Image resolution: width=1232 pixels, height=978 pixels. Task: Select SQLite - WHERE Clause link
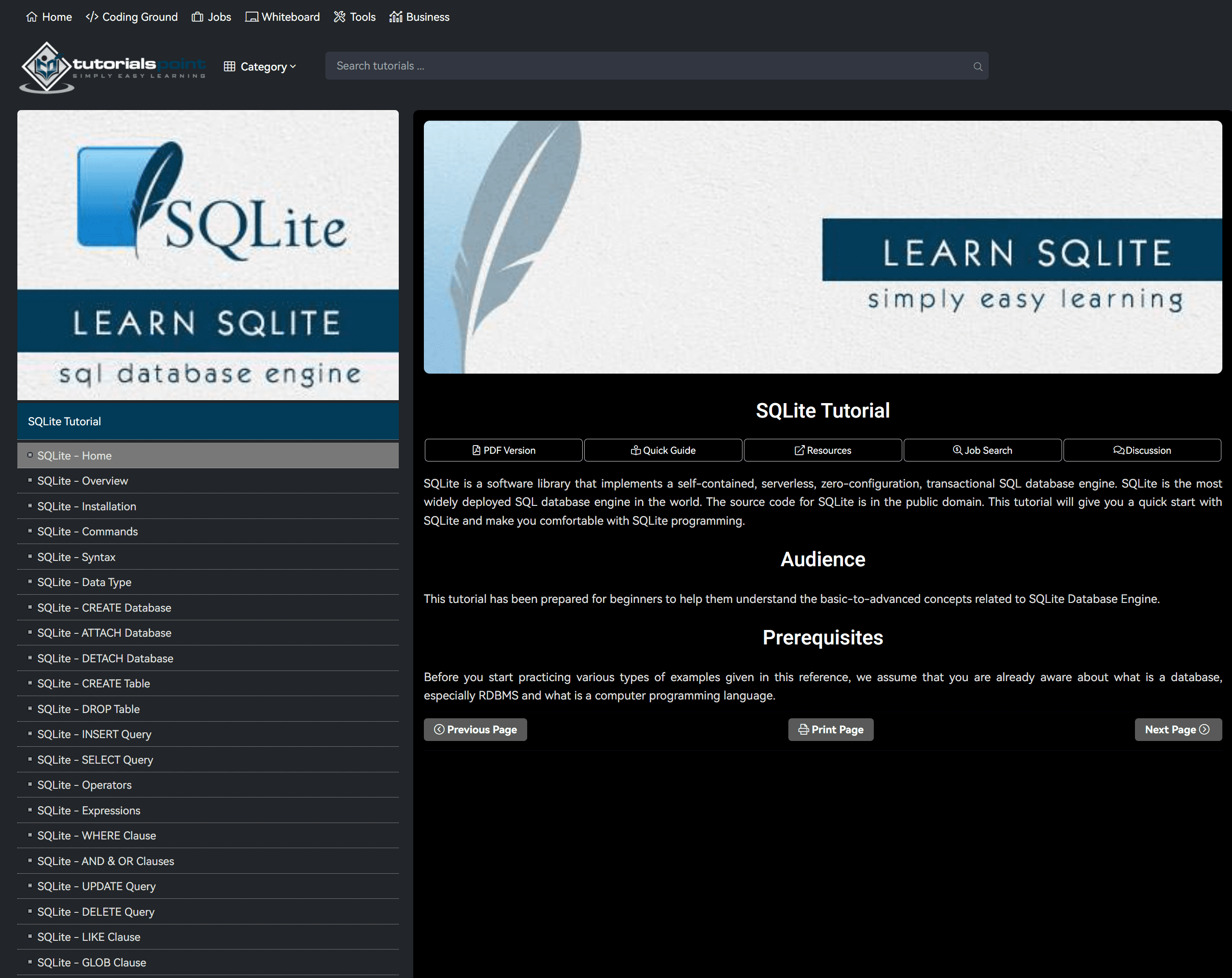(97, 835)
